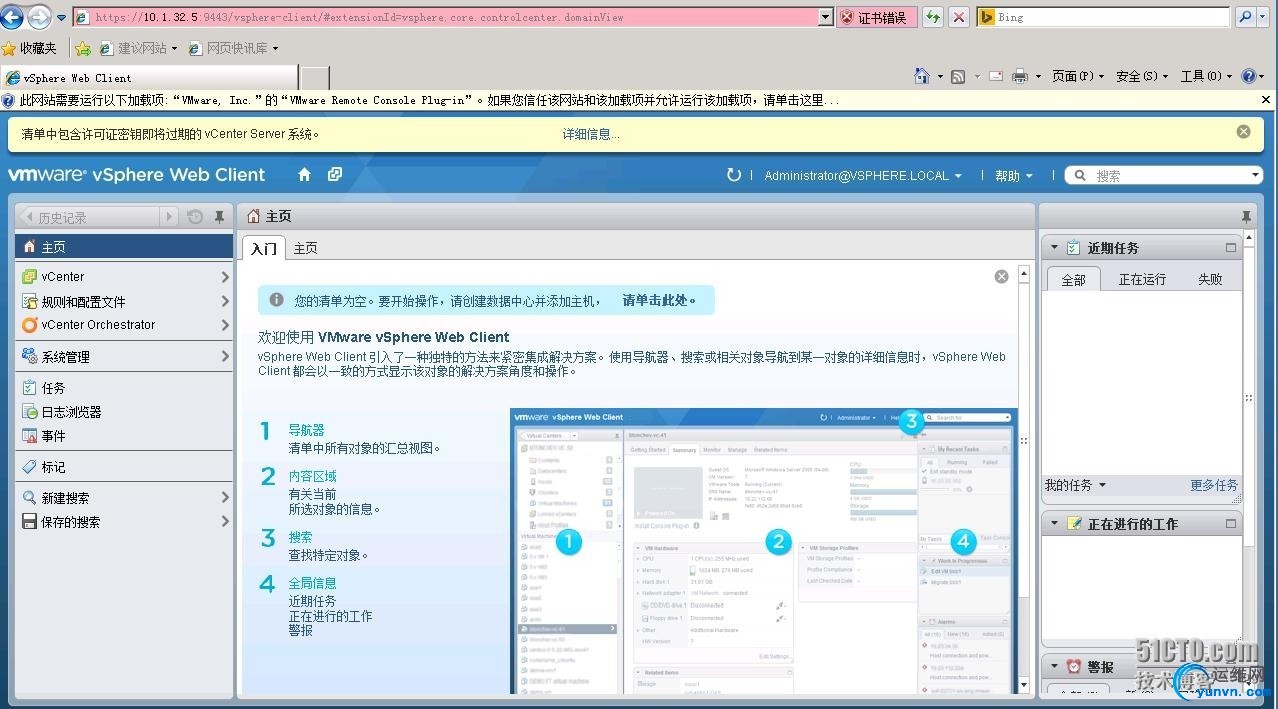1278x709 pixels.
Task: Click the IE print icon
Action: [1020, 76]
